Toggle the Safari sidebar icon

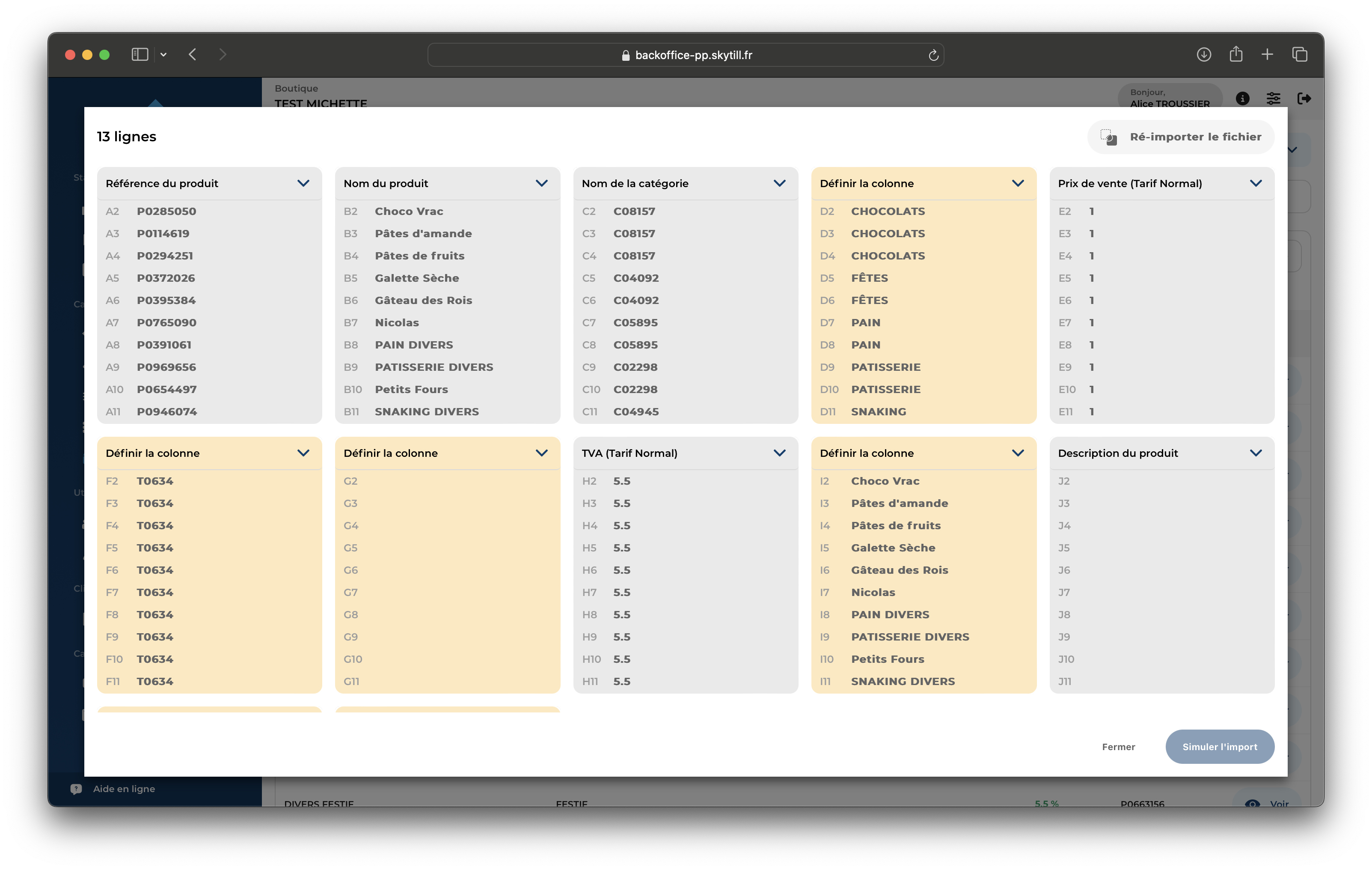click(140, 55)
